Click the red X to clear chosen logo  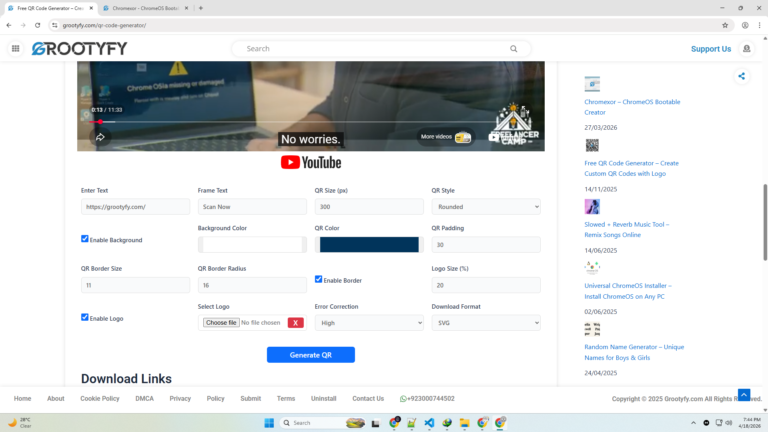(295, 323)
